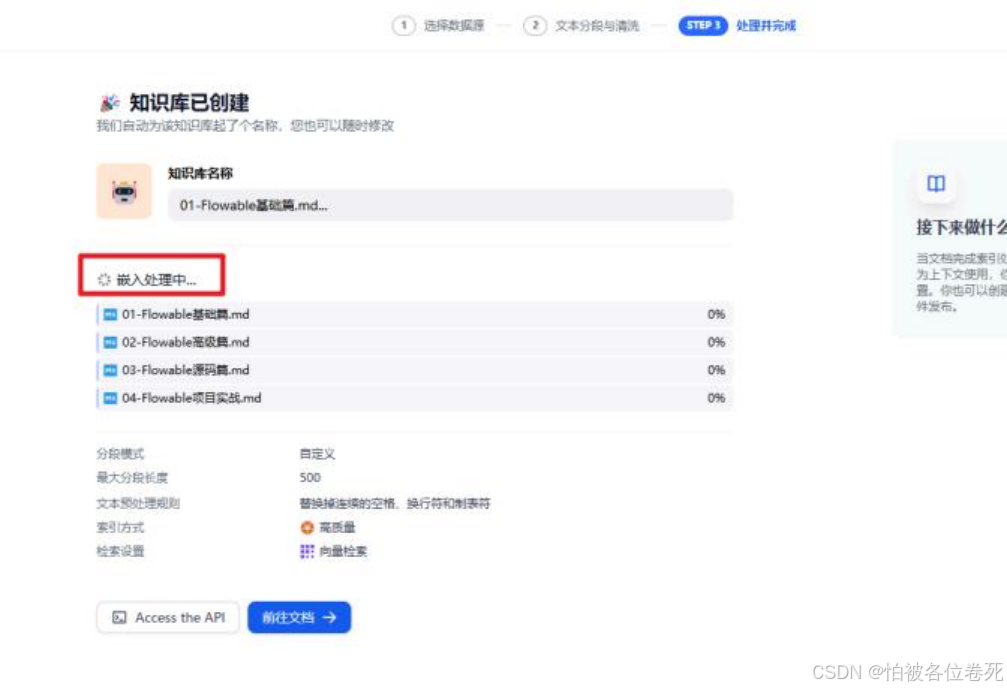The height and width of the screenshot is (690, 1007).
Task: Click the Access the API button
Action: click(x=167, y=617)
